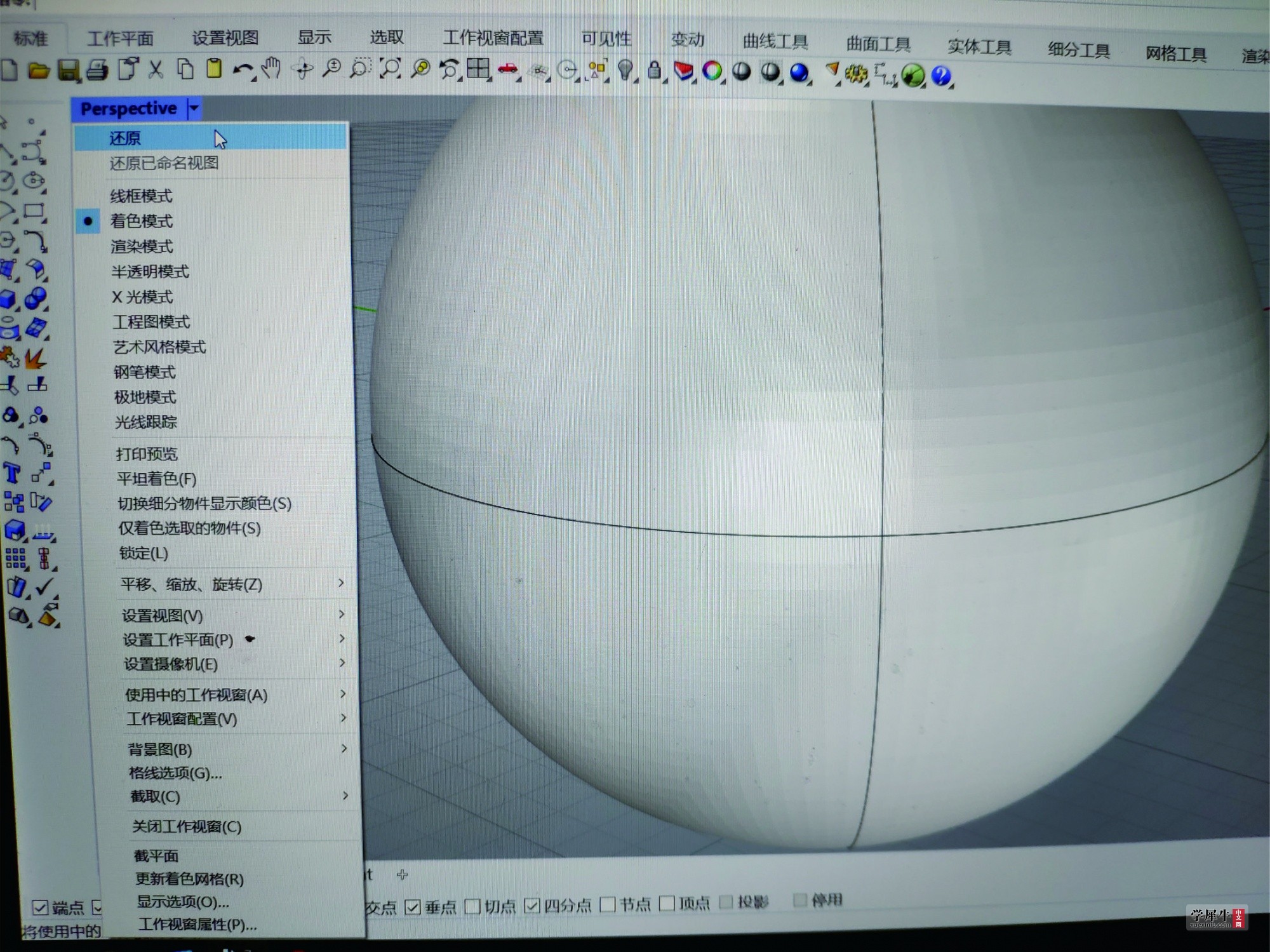The height and width of the screenshot is (952, 1270).
Task: Expand the 设置视图(V) submenu
Action: pos(230,615)
